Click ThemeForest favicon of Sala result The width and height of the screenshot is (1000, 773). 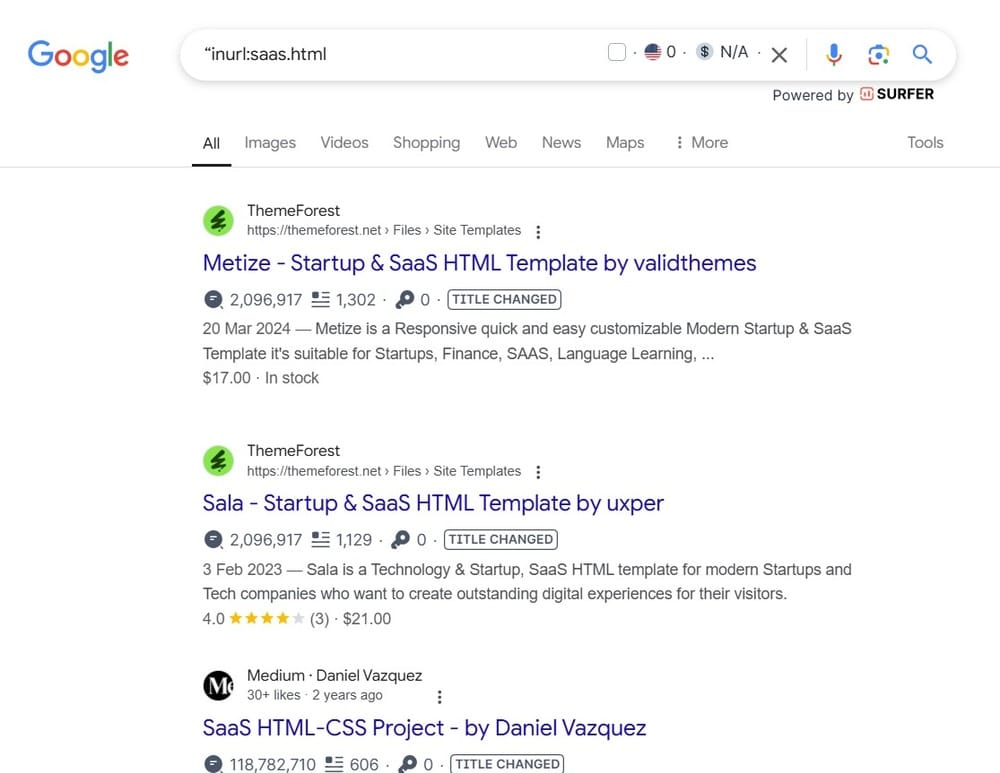pyautogui.click(x=218, y=460)
